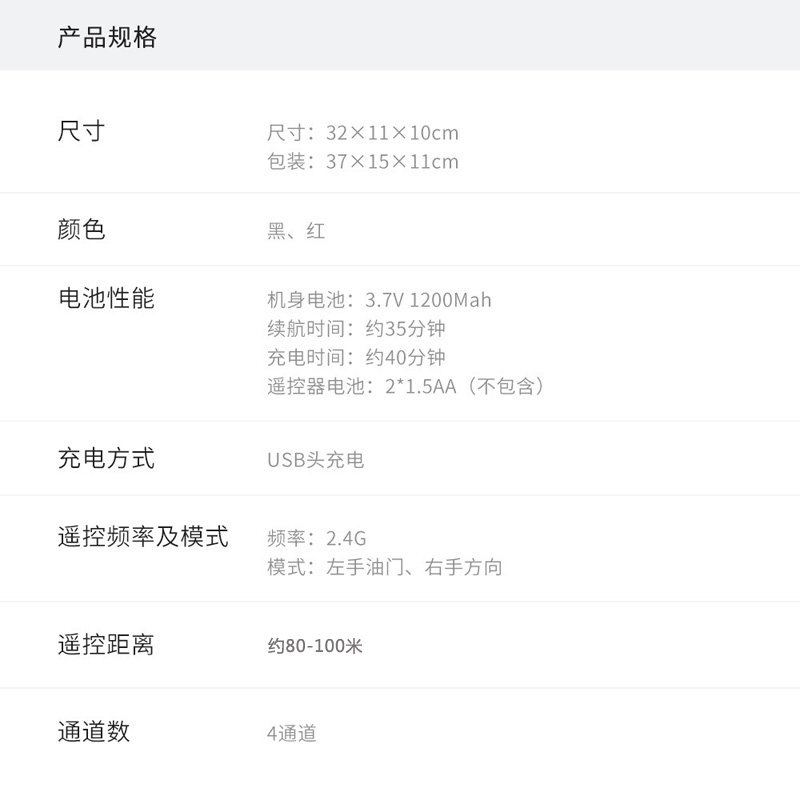Click the USB头充电 value text
The width and height of the screenshot is (800, 800).
pyautogui.click(x=315, y=461)
